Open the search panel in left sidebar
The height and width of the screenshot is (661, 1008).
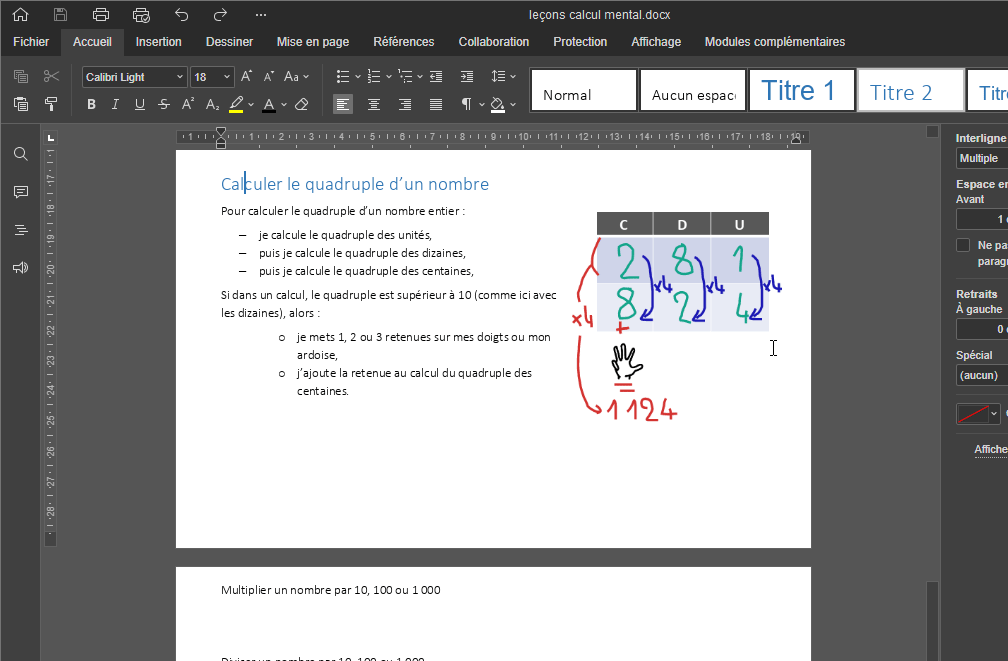tap(21, 154)
